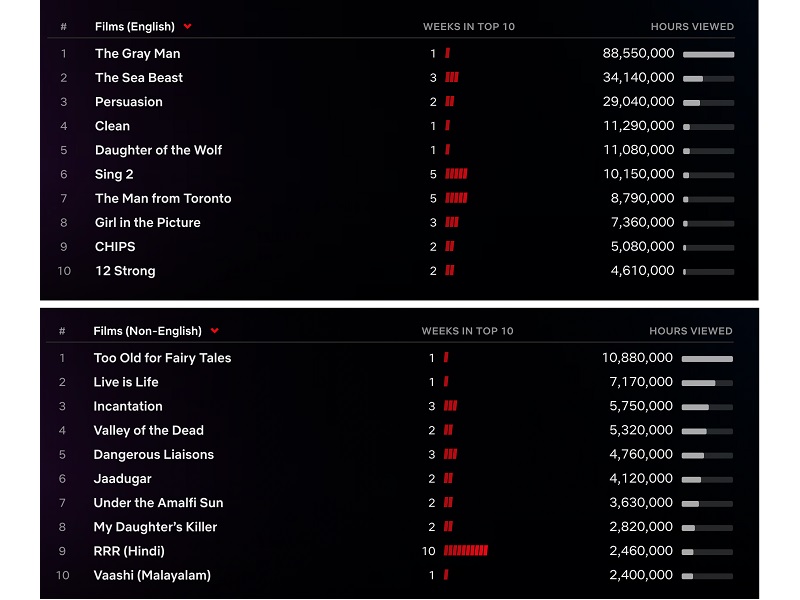The height and width of the screenshot is (600, 800).
Task: Click the weeks bars for Incantation
Action: click(450, 406)
